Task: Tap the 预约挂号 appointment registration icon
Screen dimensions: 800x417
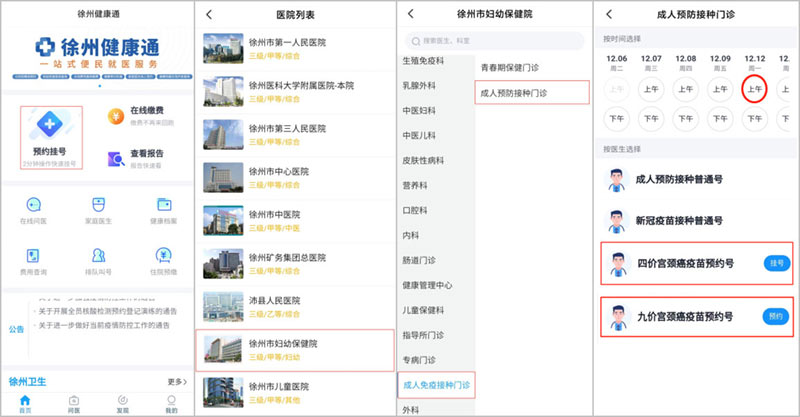Action: [48, 123]
